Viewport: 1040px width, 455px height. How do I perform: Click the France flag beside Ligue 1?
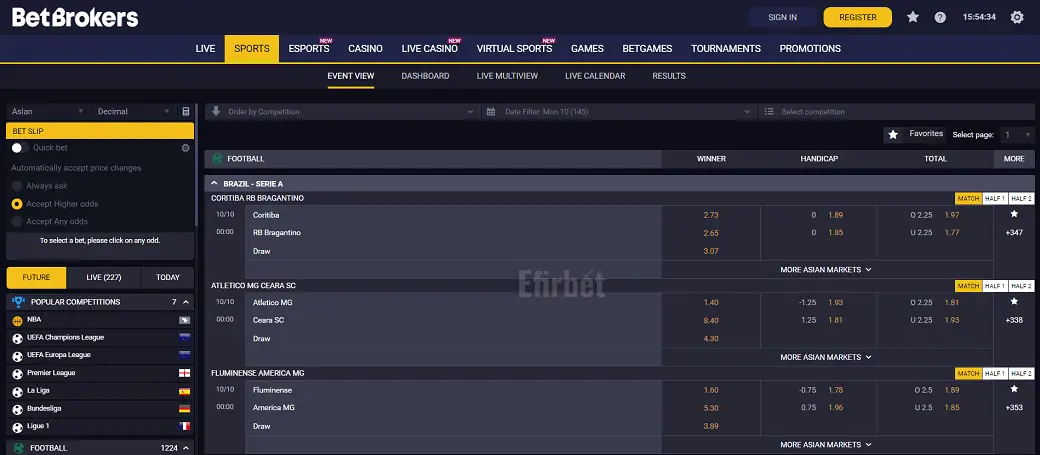pyautogui.click(x=184, y=426)
